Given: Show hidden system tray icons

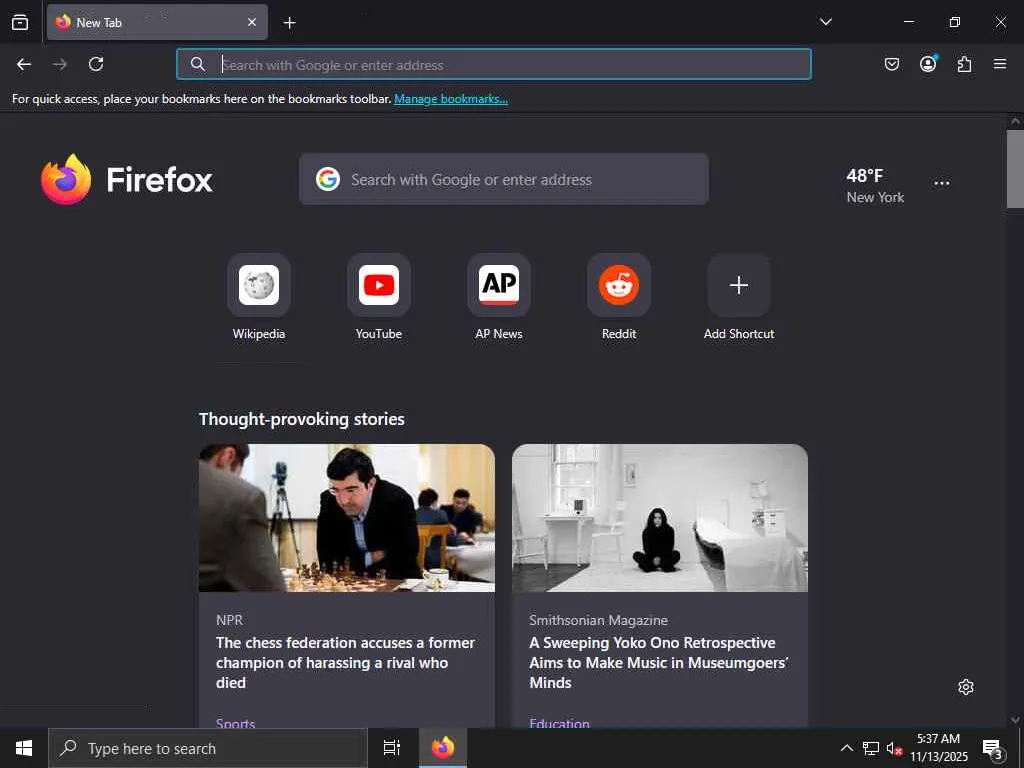Looking at the screenshot, I should (846, 748).
